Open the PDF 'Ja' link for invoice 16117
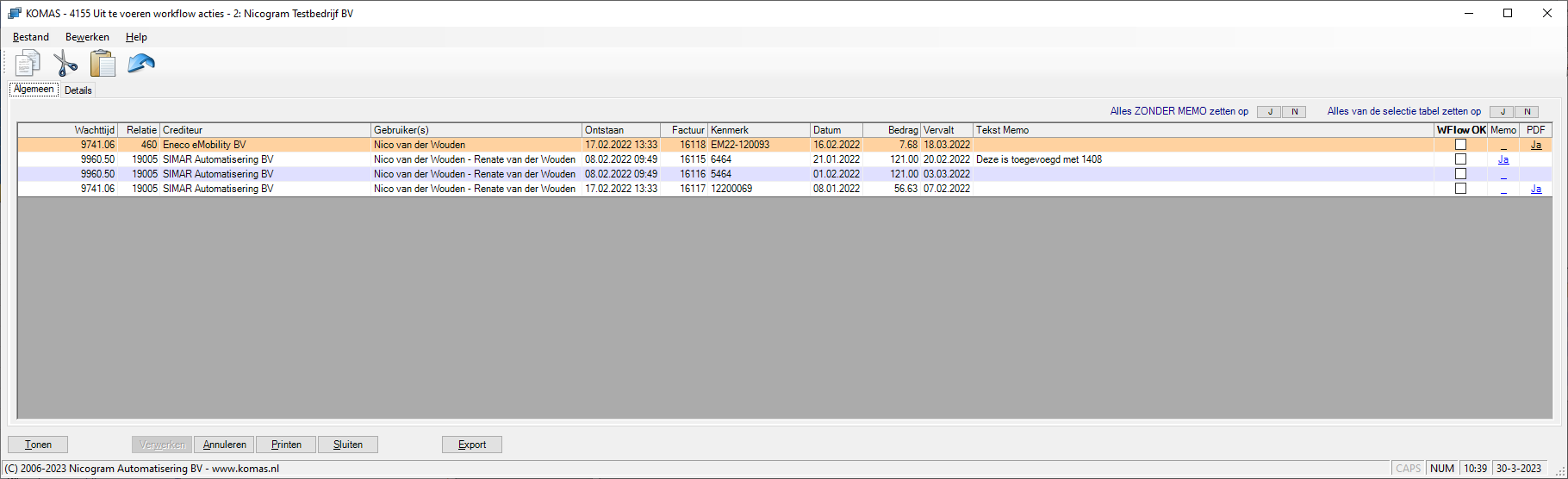Image resolution: width=1568 pixels, height=479 pixels. [x=1536, y=189]
